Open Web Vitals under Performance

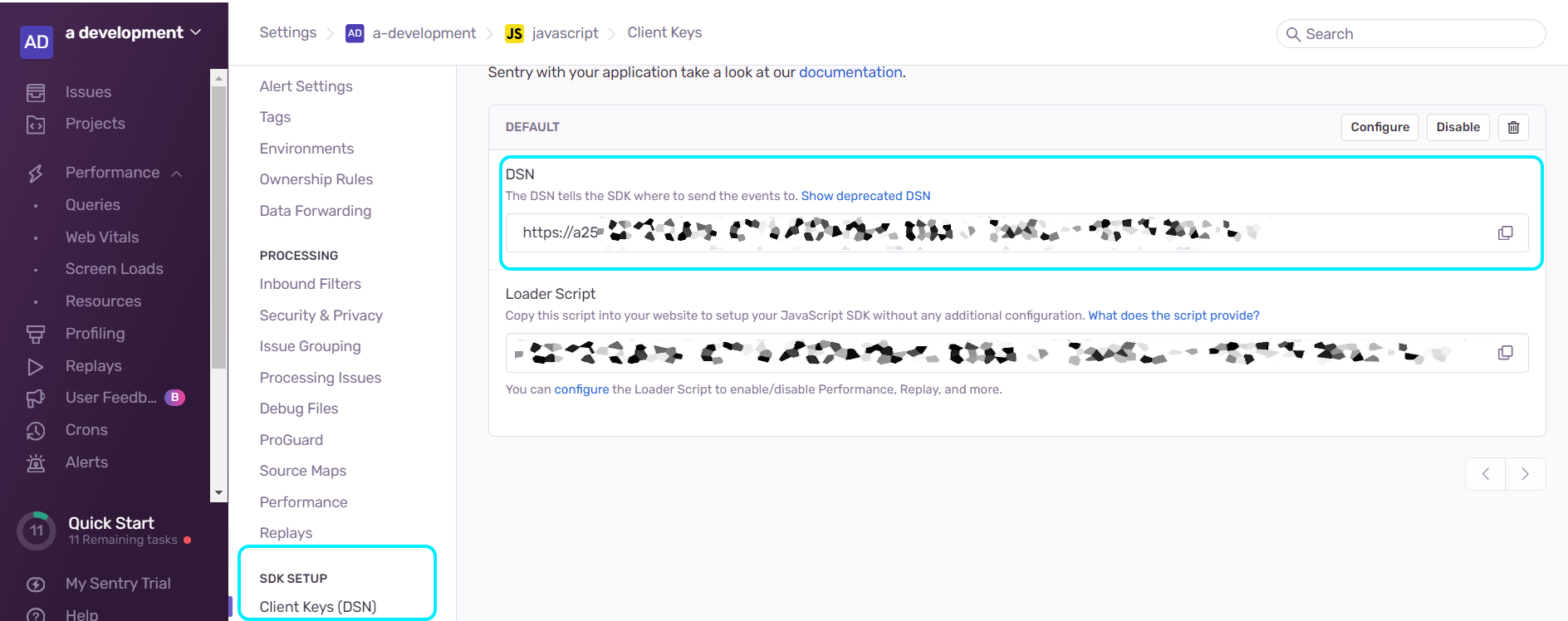(102, 237)
